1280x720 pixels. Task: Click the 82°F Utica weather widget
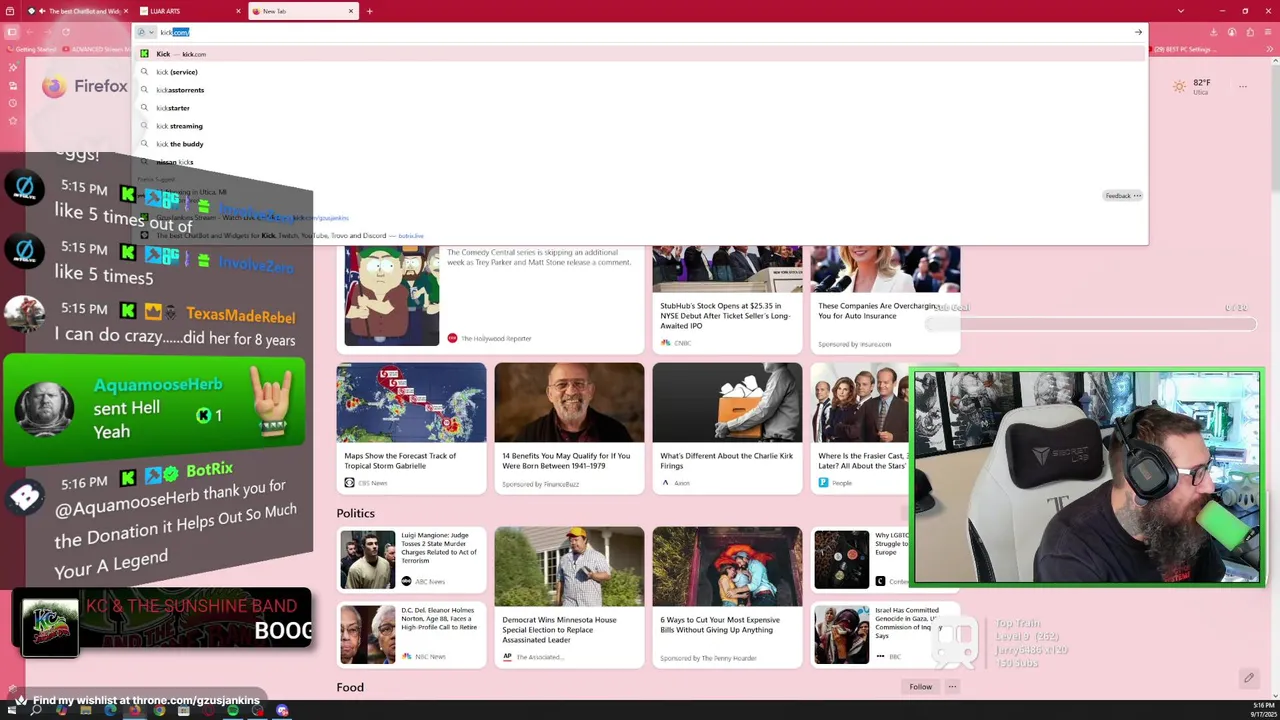(x=1192, y=87)
